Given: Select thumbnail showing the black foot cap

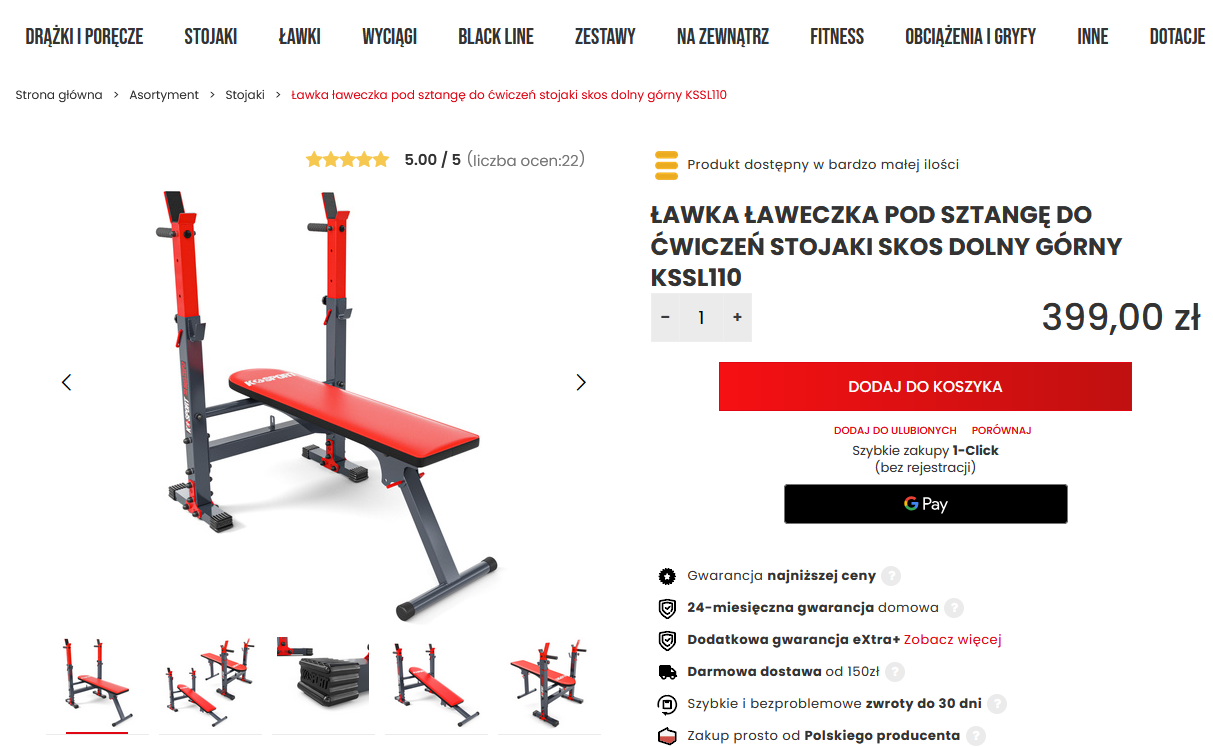Looking at the screenshot, I should point(323,685).
